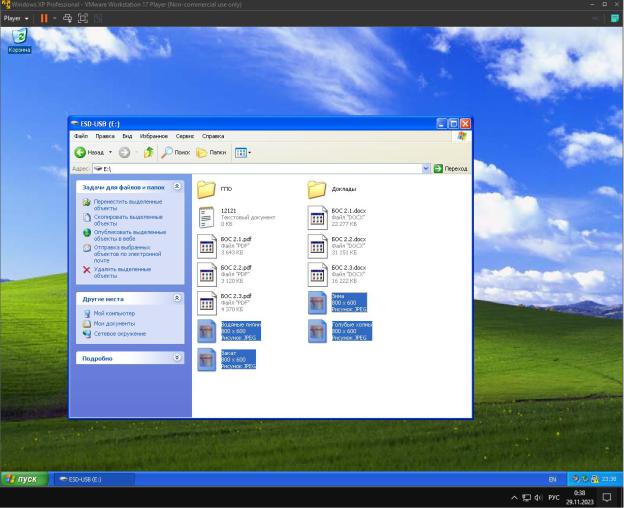Click the Переход go button
Screen dimensions: 624x508
(x=450, y=169)
